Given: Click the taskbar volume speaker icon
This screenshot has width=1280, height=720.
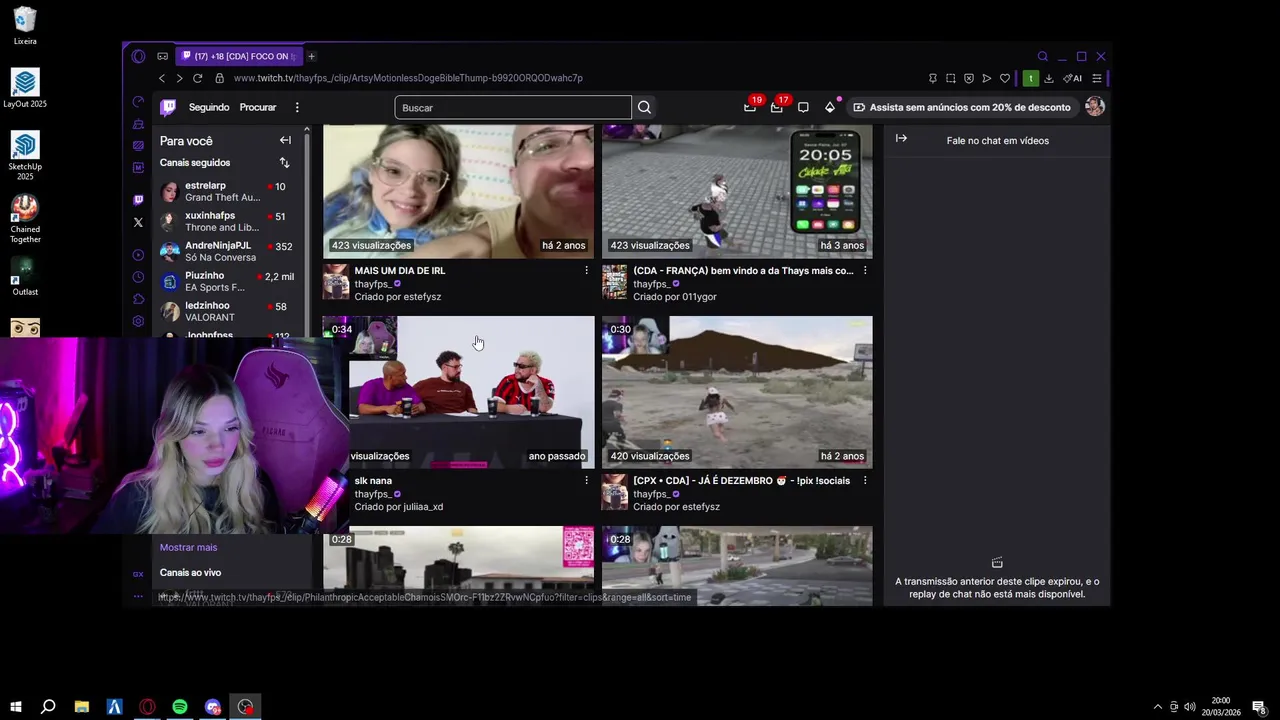Looking at the screenshot, I should click(1189, 707).
